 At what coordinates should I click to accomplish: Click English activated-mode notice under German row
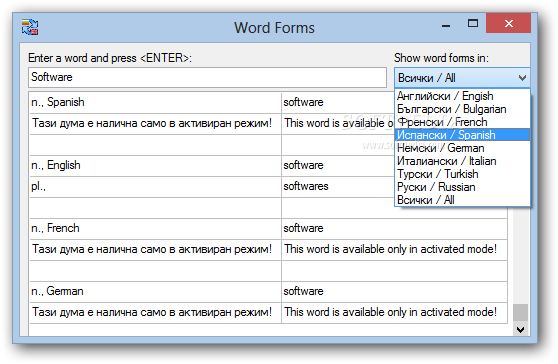395,312
